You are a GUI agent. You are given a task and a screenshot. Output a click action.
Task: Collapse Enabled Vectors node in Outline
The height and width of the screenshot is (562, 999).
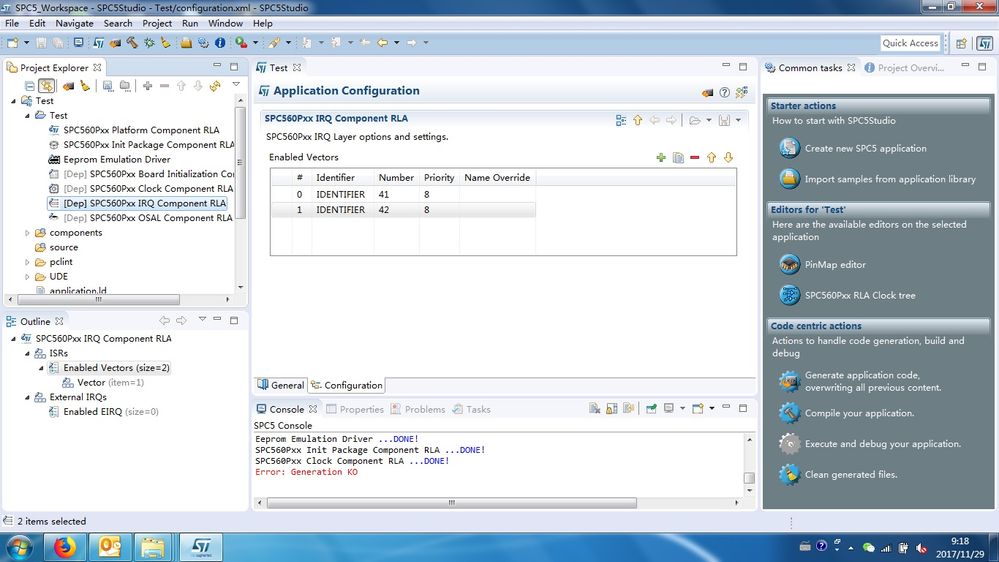pos(41,368)
